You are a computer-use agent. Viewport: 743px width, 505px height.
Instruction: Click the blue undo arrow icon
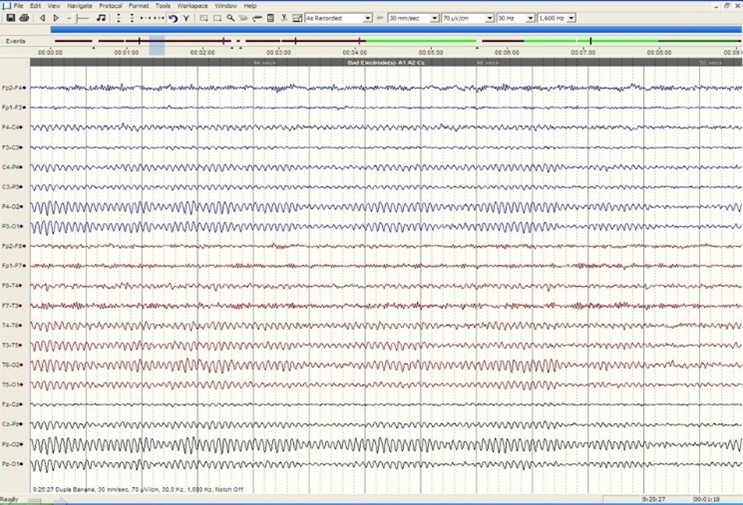[x=173, y=18]
